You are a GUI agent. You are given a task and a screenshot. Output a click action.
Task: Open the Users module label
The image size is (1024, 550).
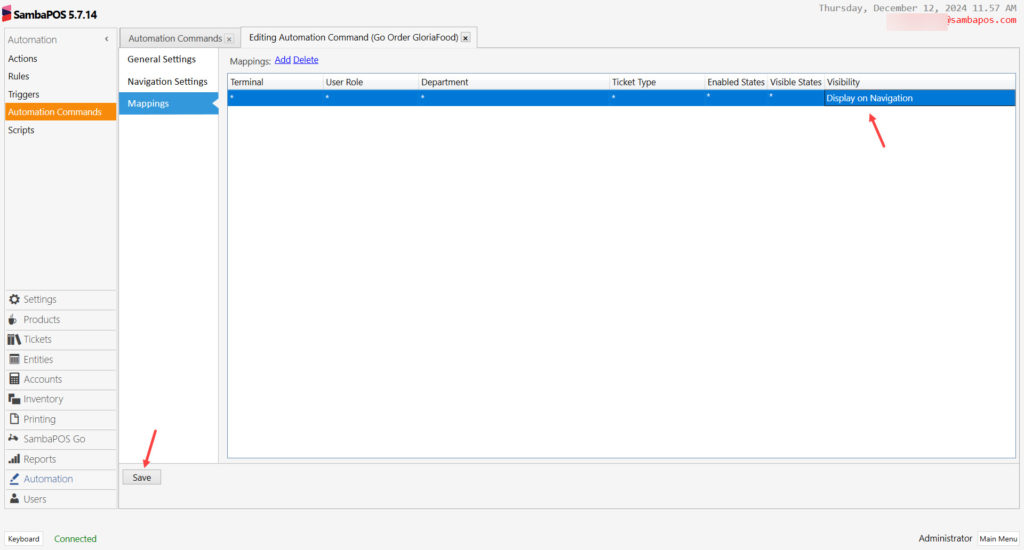click(35, 499)
